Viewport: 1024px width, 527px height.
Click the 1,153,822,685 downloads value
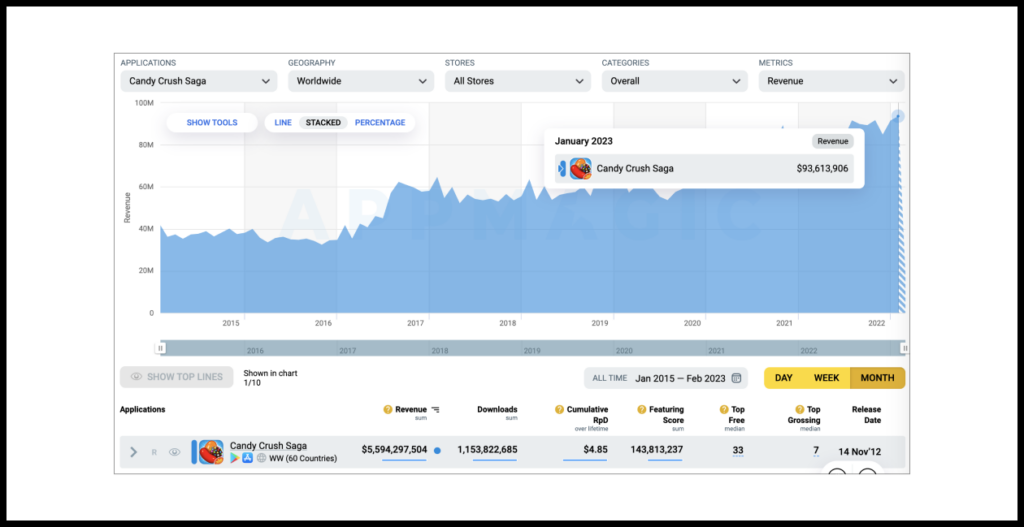click(x=487, y=450)
